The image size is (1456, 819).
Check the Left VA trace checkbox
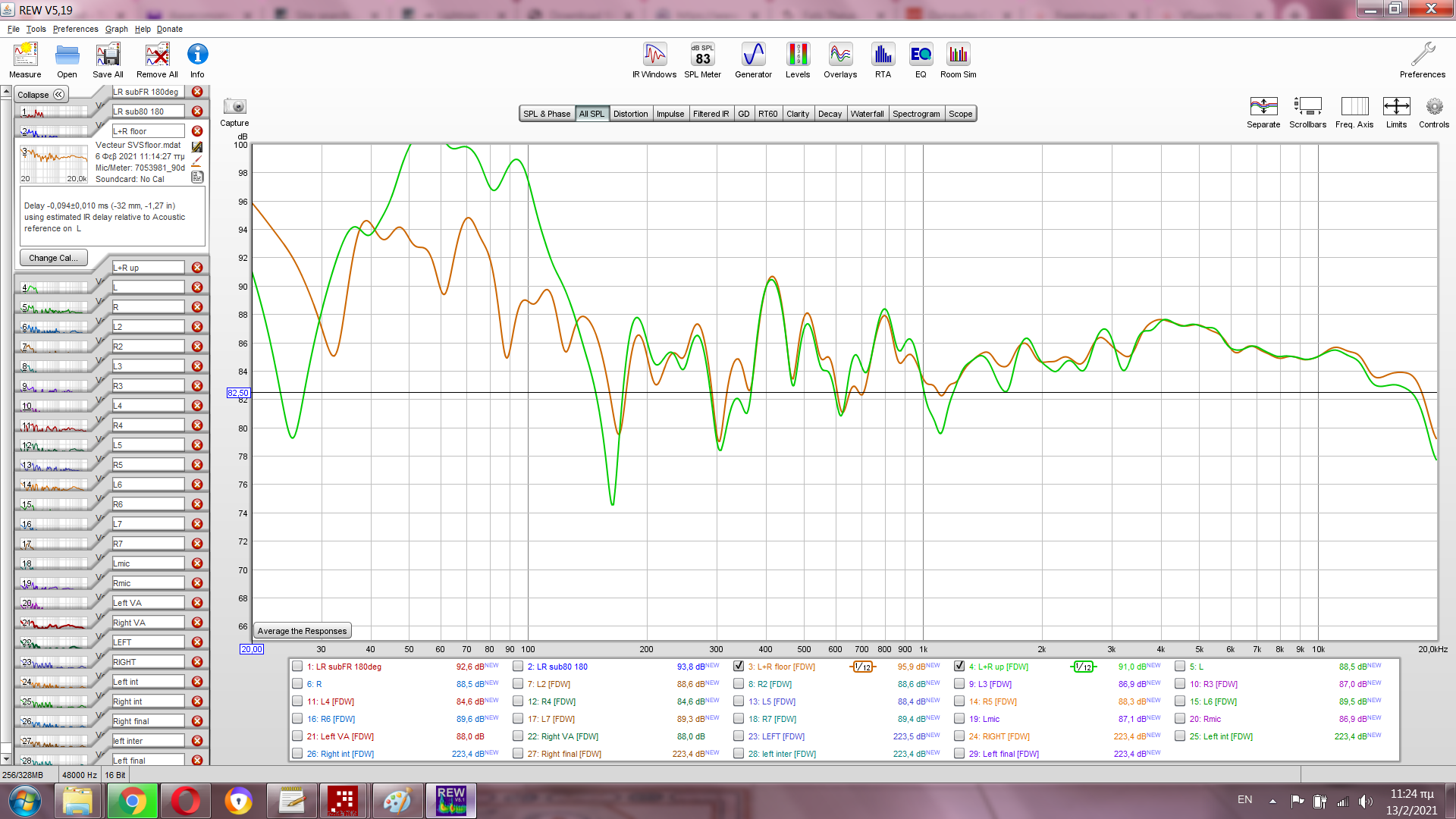(297, 736)
